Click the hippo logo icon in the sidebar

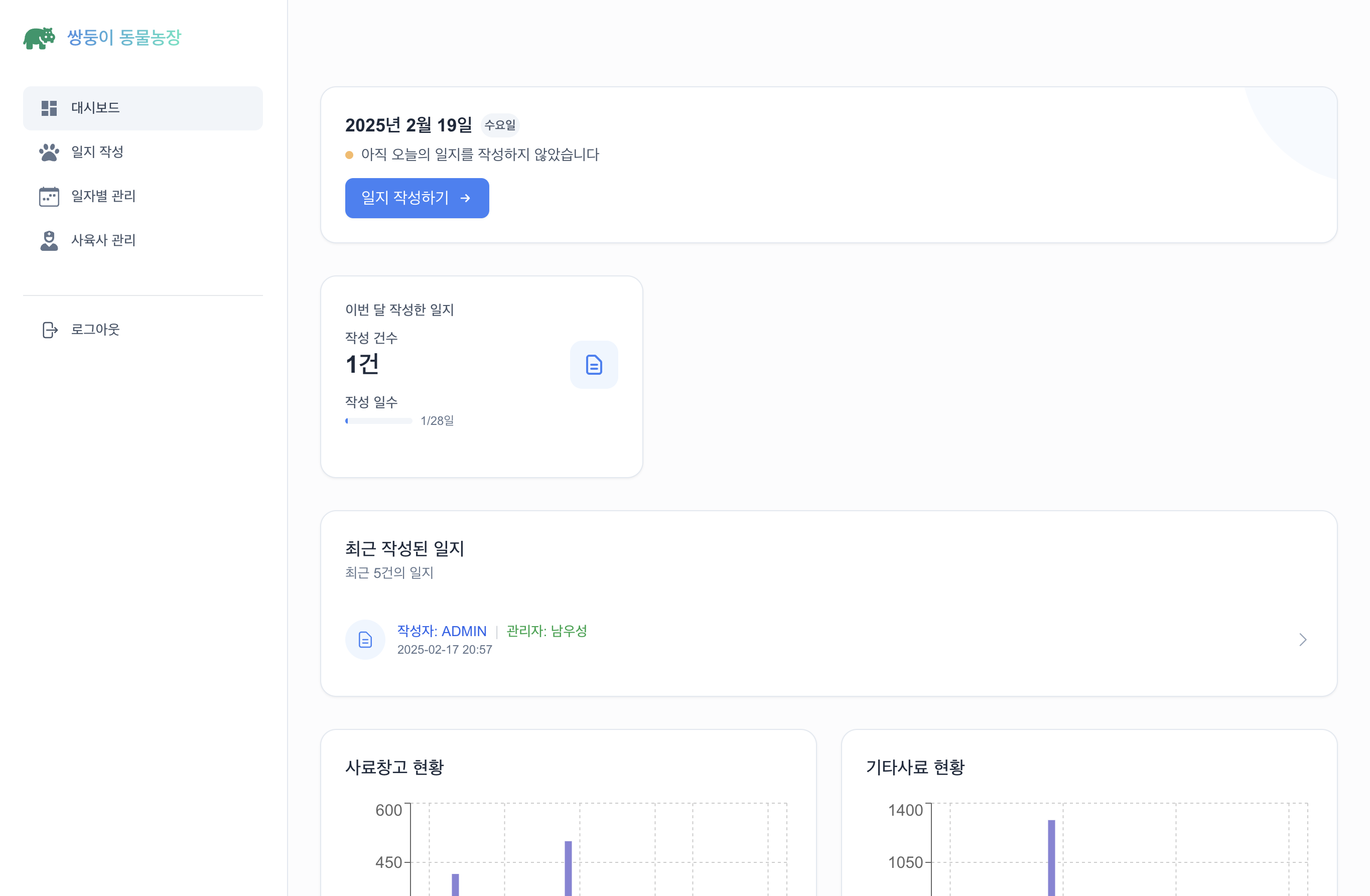click(40, 38)
